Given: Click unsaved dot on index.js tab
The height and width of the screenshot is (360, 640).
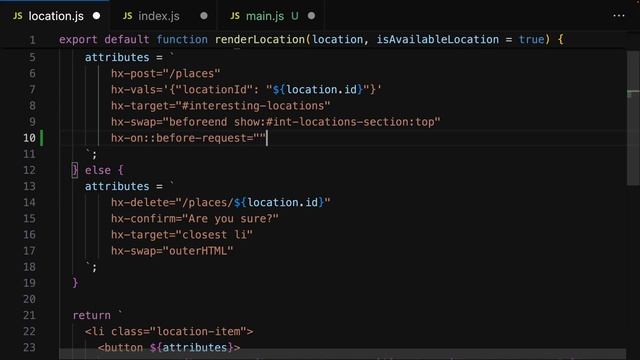Looking at the screenshot, I should tap(204, 16).
